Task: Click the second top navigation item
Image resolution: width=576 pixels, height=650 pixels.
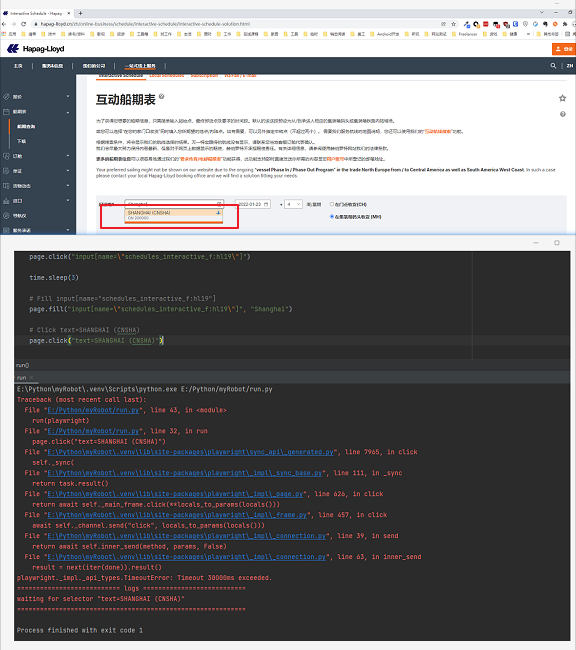Action: 52,66
